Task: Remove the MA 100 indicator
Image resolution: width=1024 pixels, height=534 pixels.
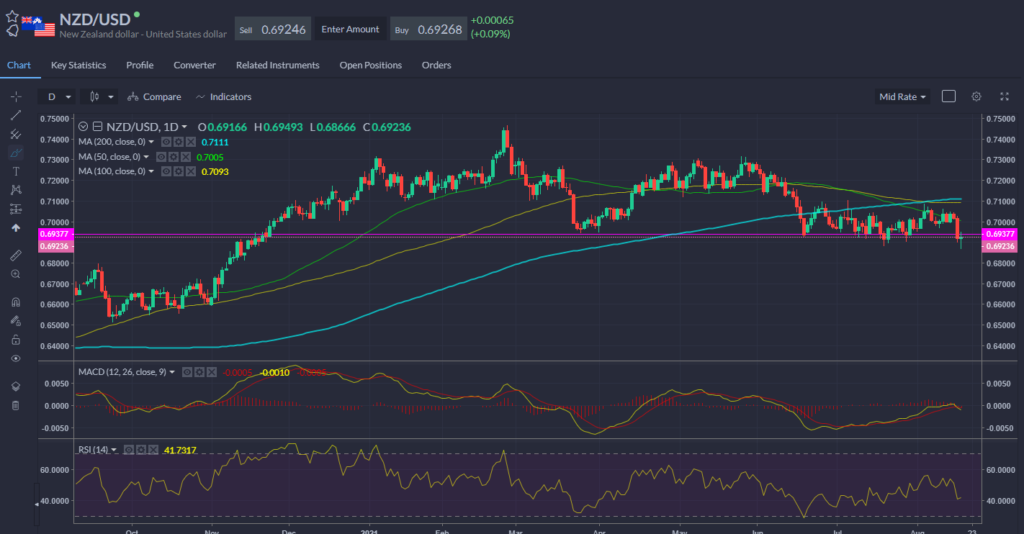Action: tap(191, 171)
